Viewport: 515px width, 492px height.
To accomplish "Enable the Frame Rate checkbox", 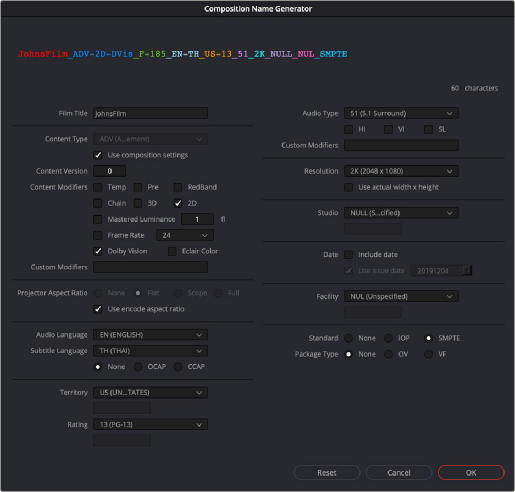I will tap(98, 235).
